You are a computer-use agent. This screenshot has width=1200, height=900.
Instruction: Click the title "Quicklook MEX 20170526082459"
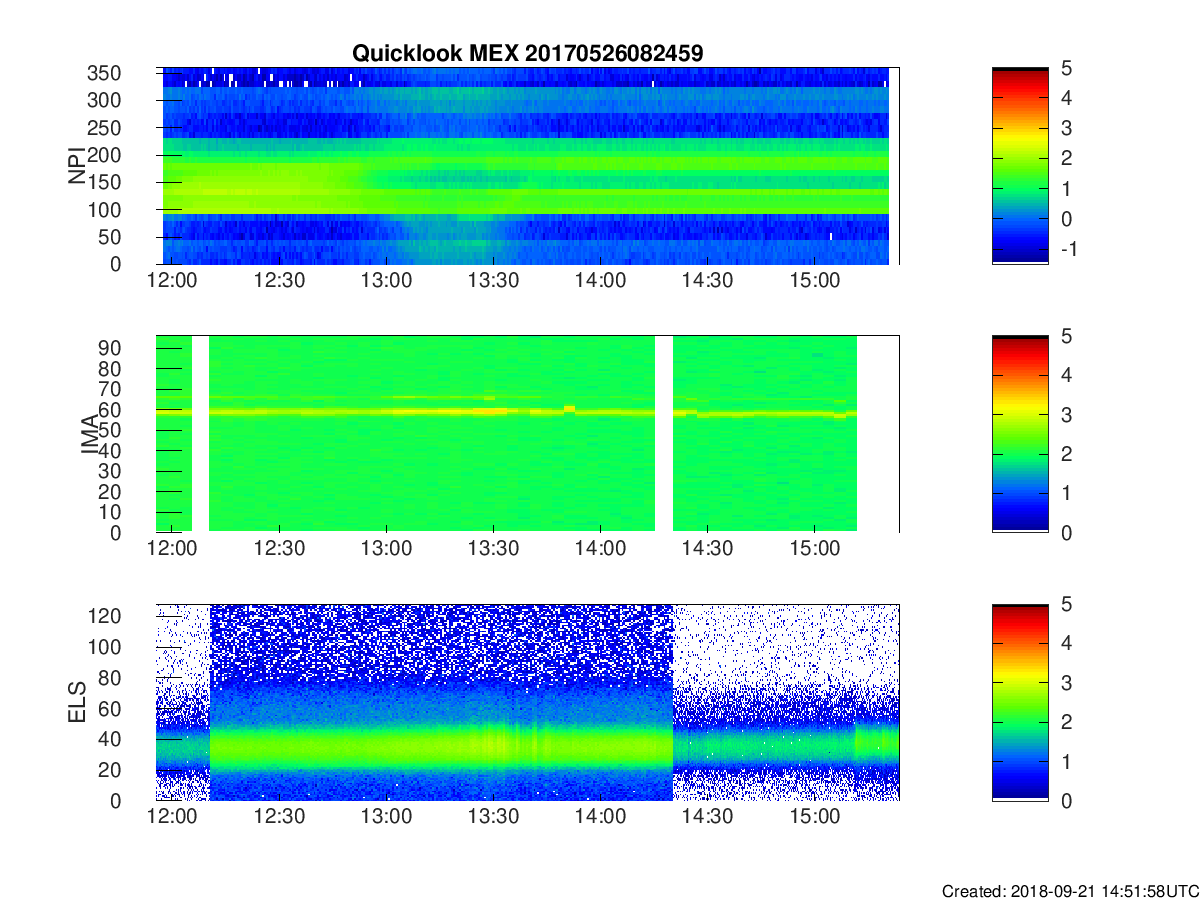point(527,54)
